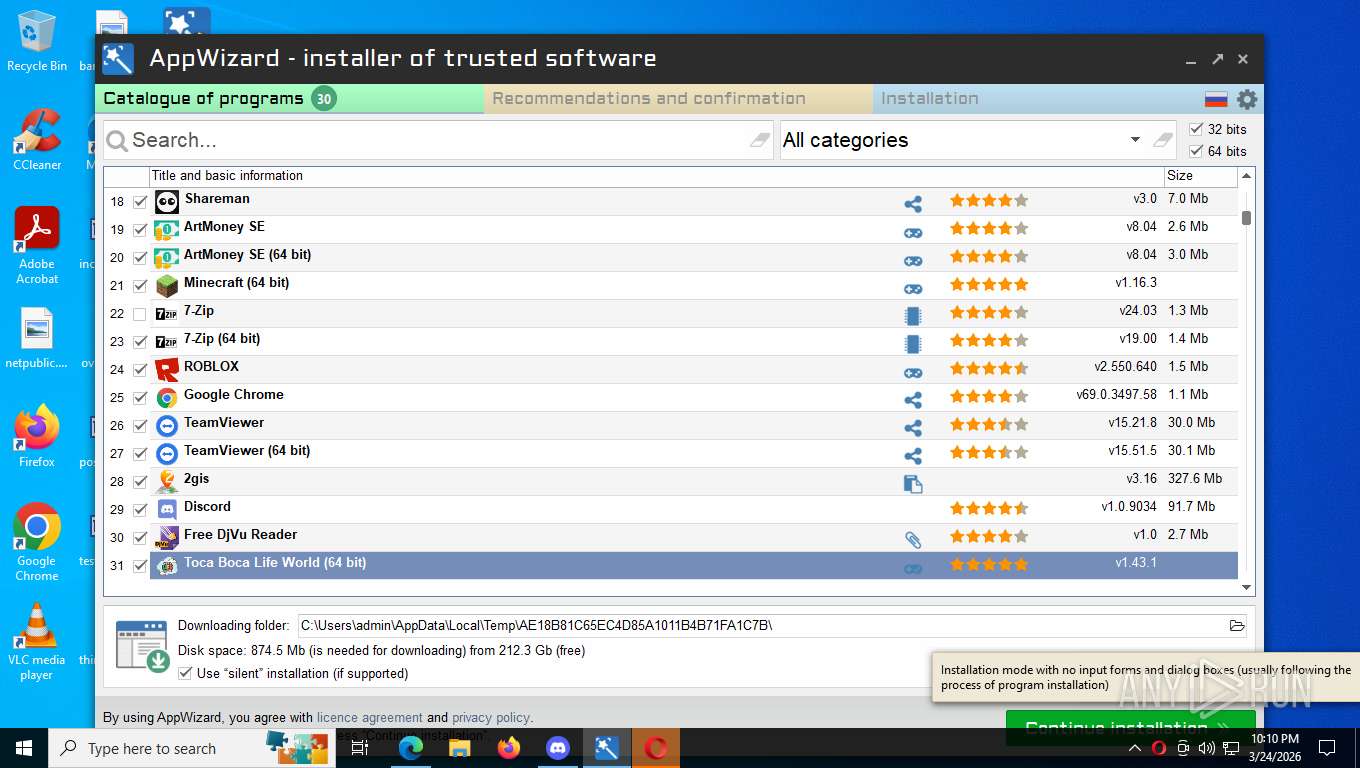The width and height of the screenshot is (1360, 768).
Task: Click Discord row star rating
Action: 989,508
